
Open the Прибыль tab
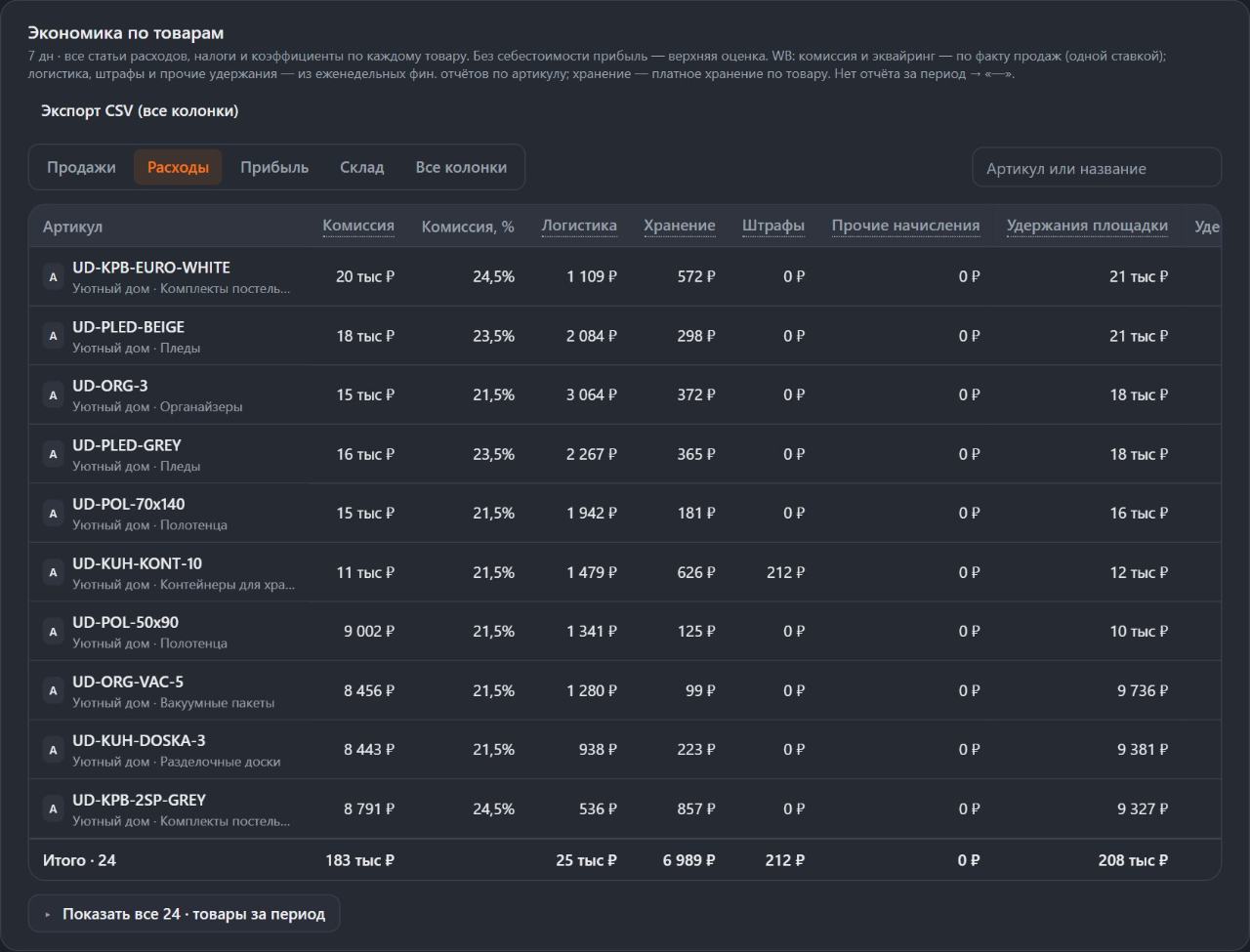274,167
